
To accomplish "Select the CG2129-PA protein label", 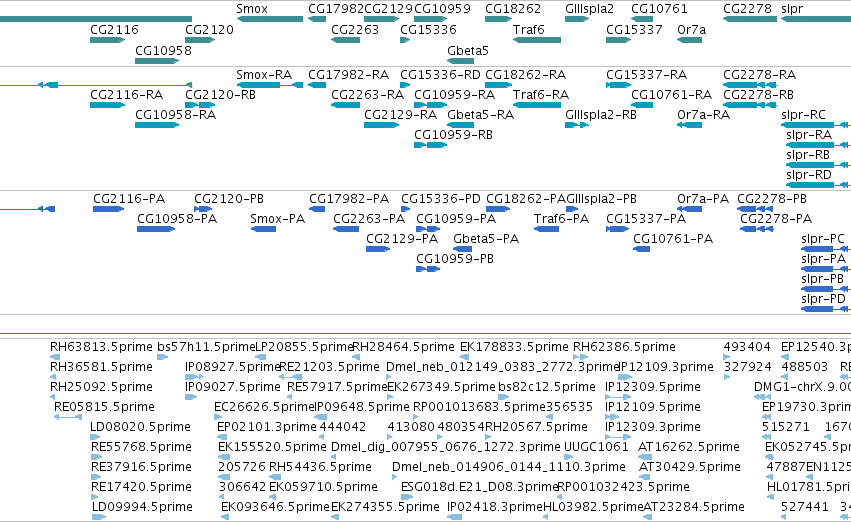I will coord(402,239).
